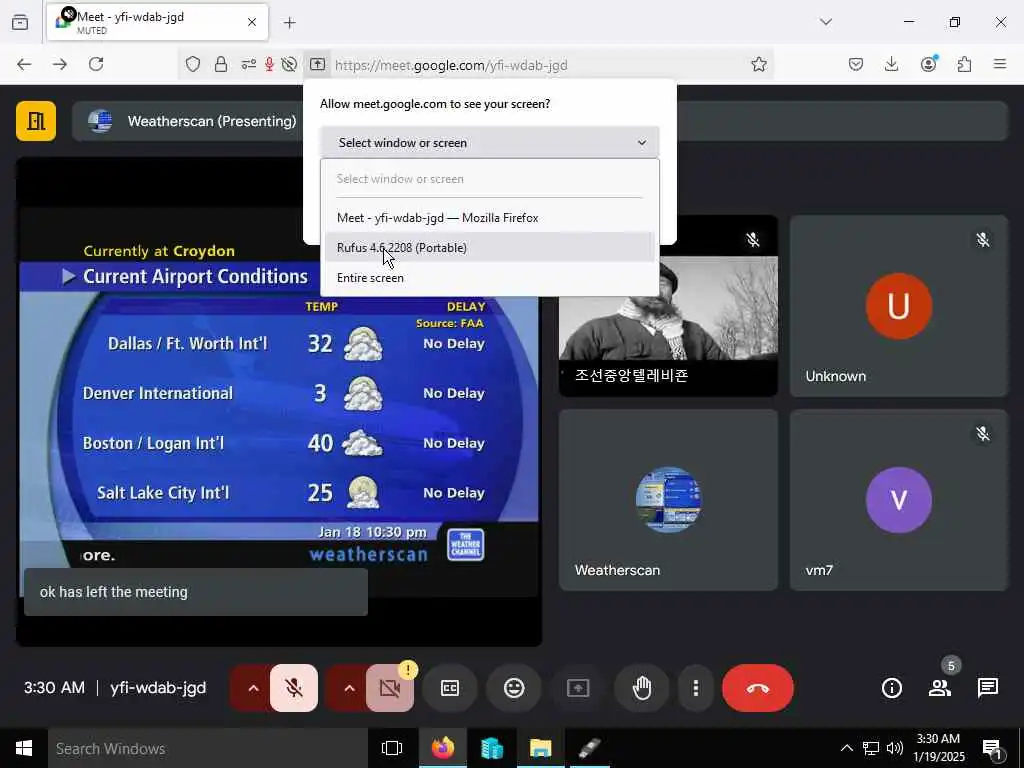Open Task View in taskbar
The height and width of the screenshot is (768, 1024).
392,748
